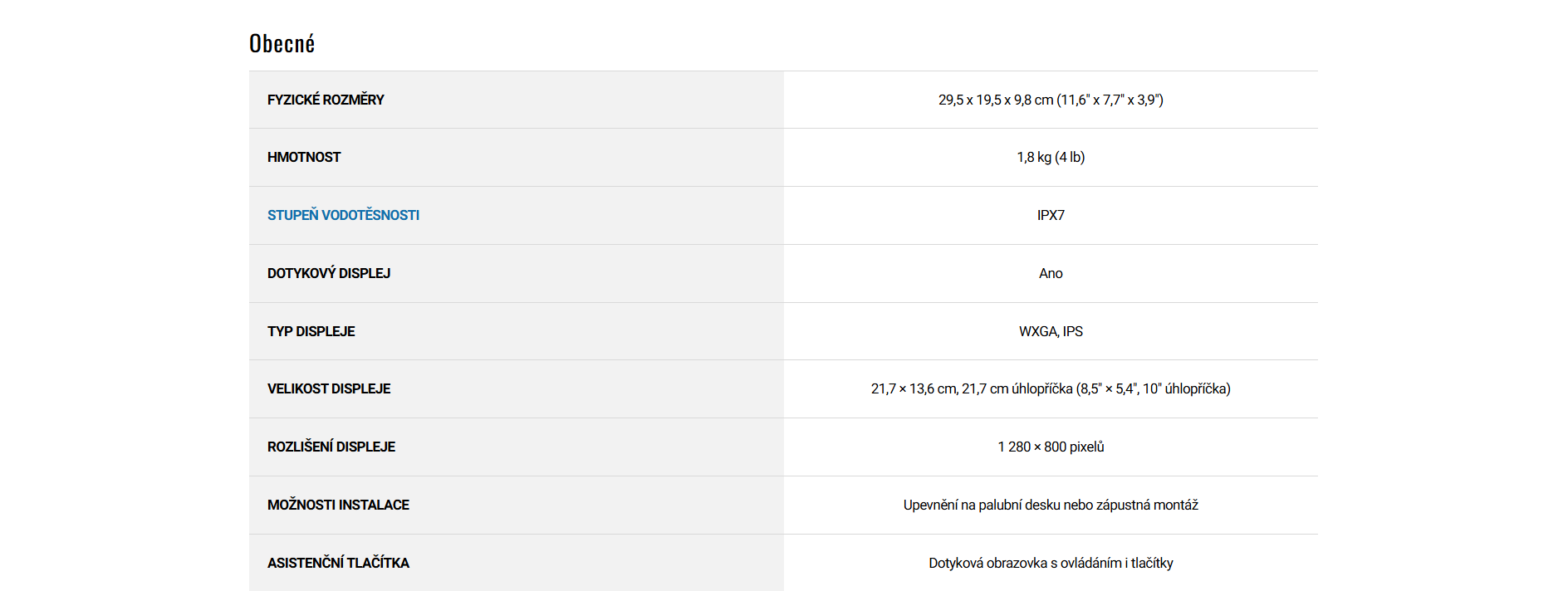Click the Ano value for touchscreen

click(1051, 273)
